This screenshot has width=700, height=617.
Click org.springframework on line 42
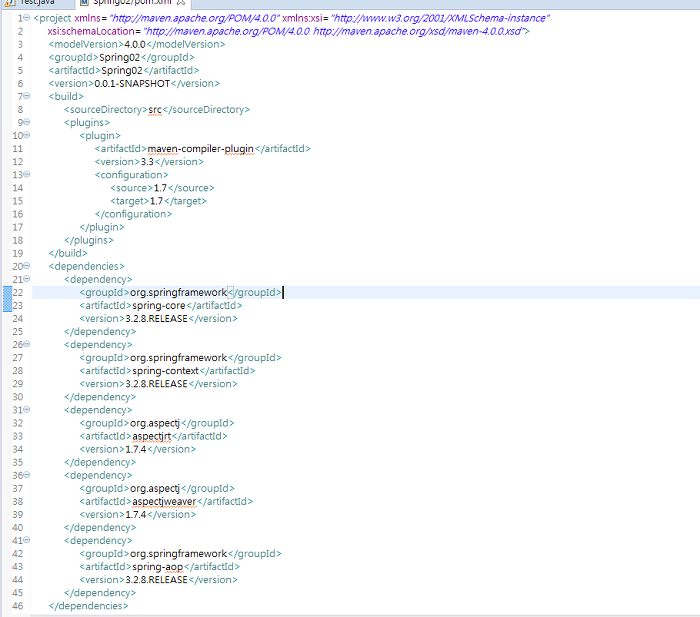coord(178,554)
